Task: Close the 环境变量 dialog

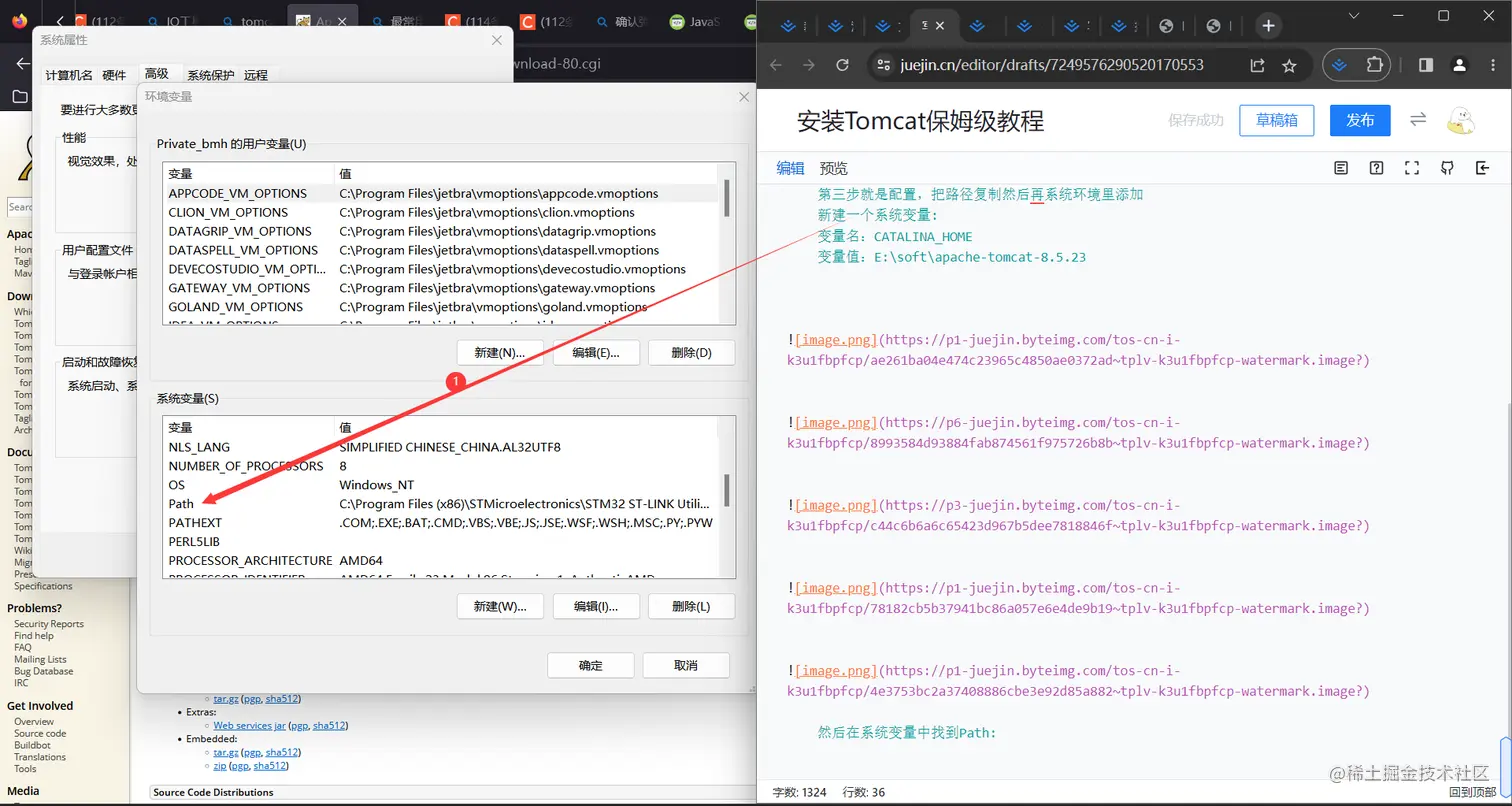Action: point(743,97)
